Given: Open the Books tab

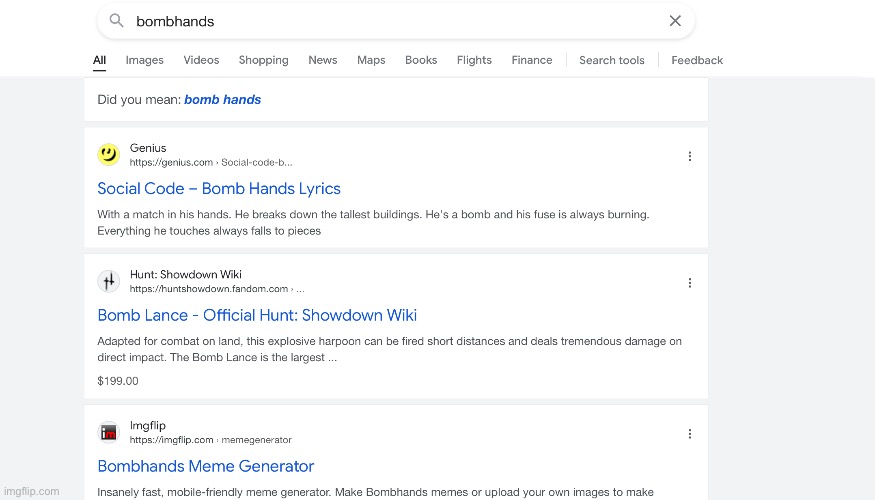Looking at the screenshot, I should pyautogui.click(x=421, y=60).
